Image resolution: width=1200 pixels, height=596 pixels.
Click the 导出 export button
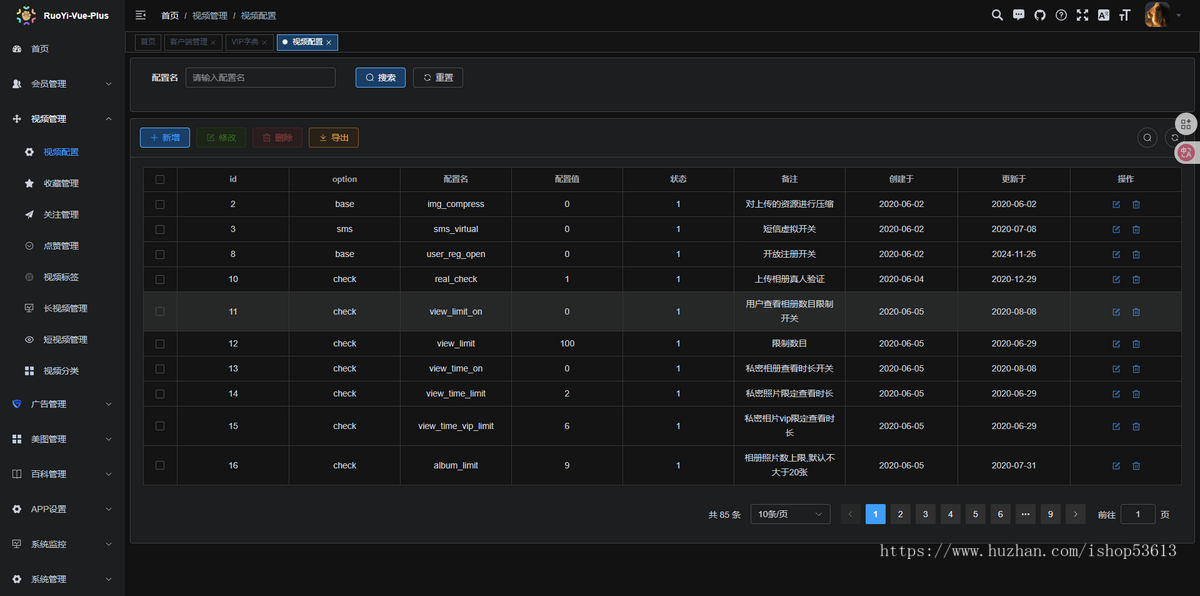pos(334,138)
